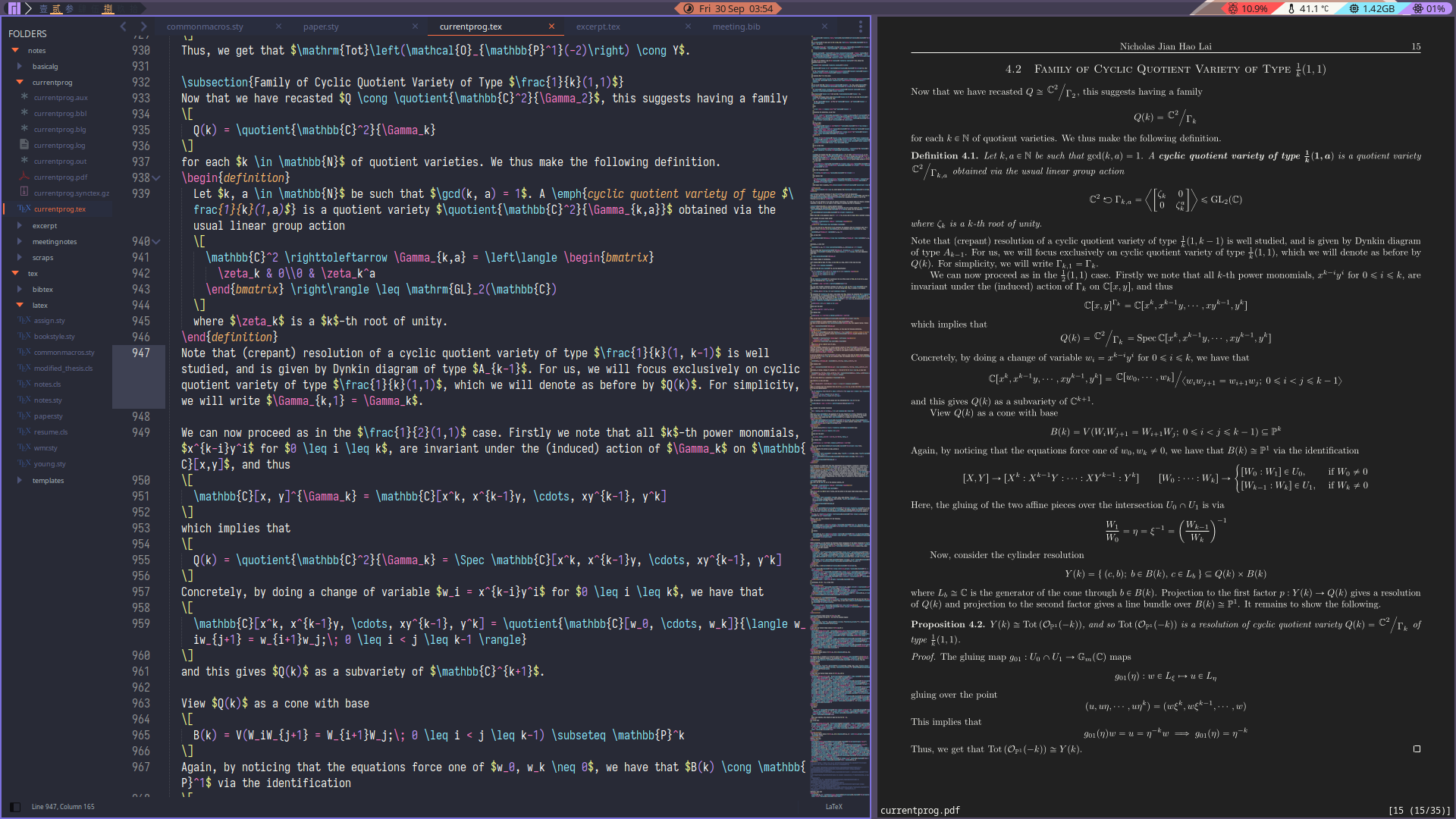This screenshot has width=1456, height=819.
Task: Click the memory 1.42GB chip icon
Action: coord(1354,9)
